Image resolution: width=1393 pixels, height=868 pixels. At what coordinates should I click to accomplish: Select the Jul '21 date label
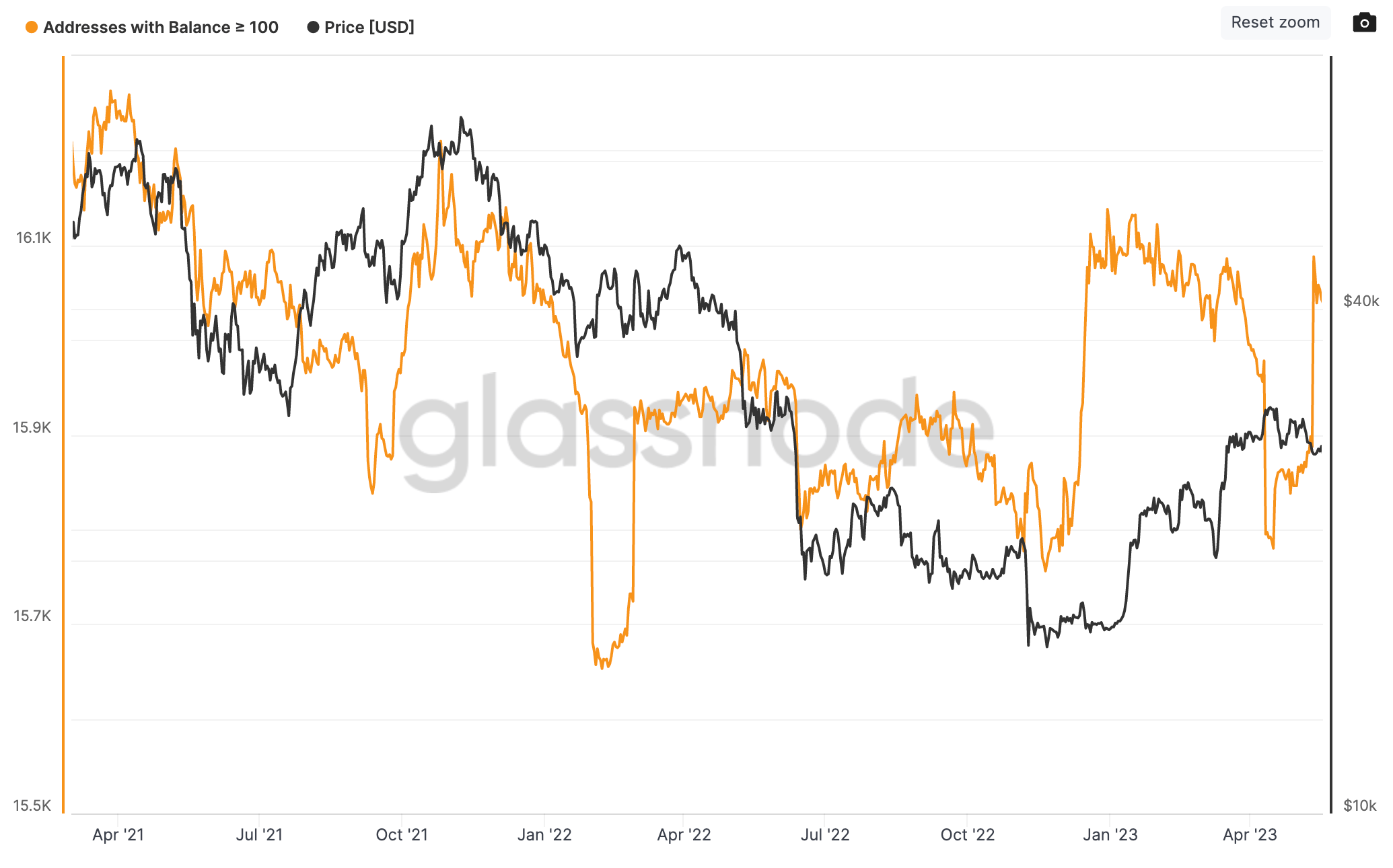(x=259, y=835)
